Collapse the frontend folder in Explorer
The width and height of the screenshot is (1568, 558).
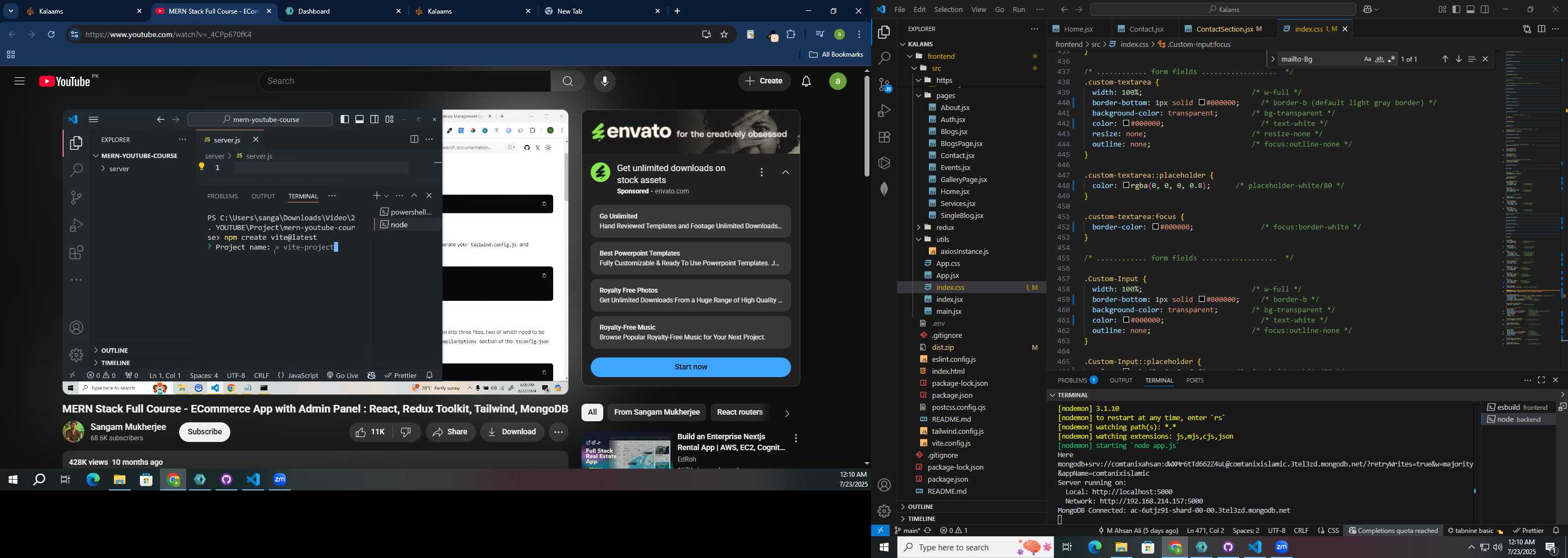click(x=910, y=57)
